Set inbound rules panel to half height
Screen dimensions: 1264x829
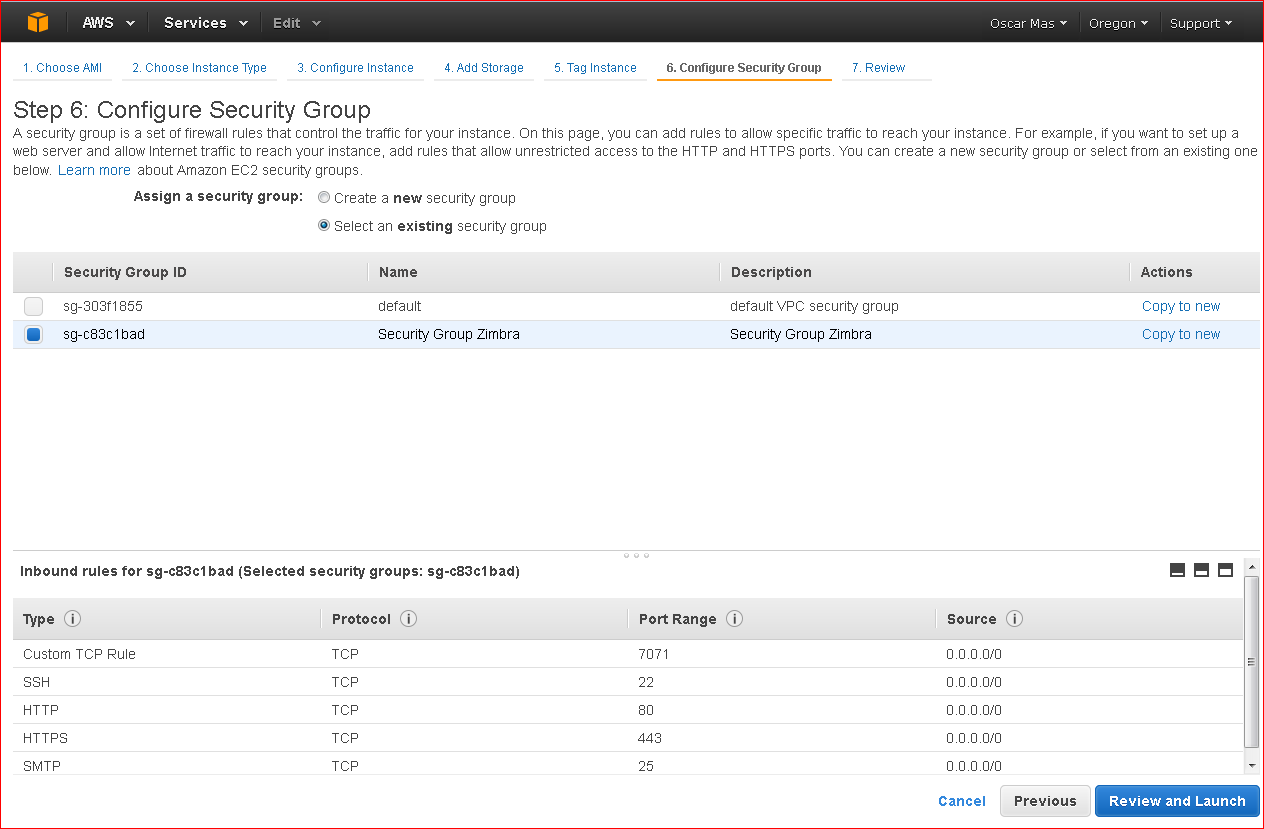point(1201,570)
